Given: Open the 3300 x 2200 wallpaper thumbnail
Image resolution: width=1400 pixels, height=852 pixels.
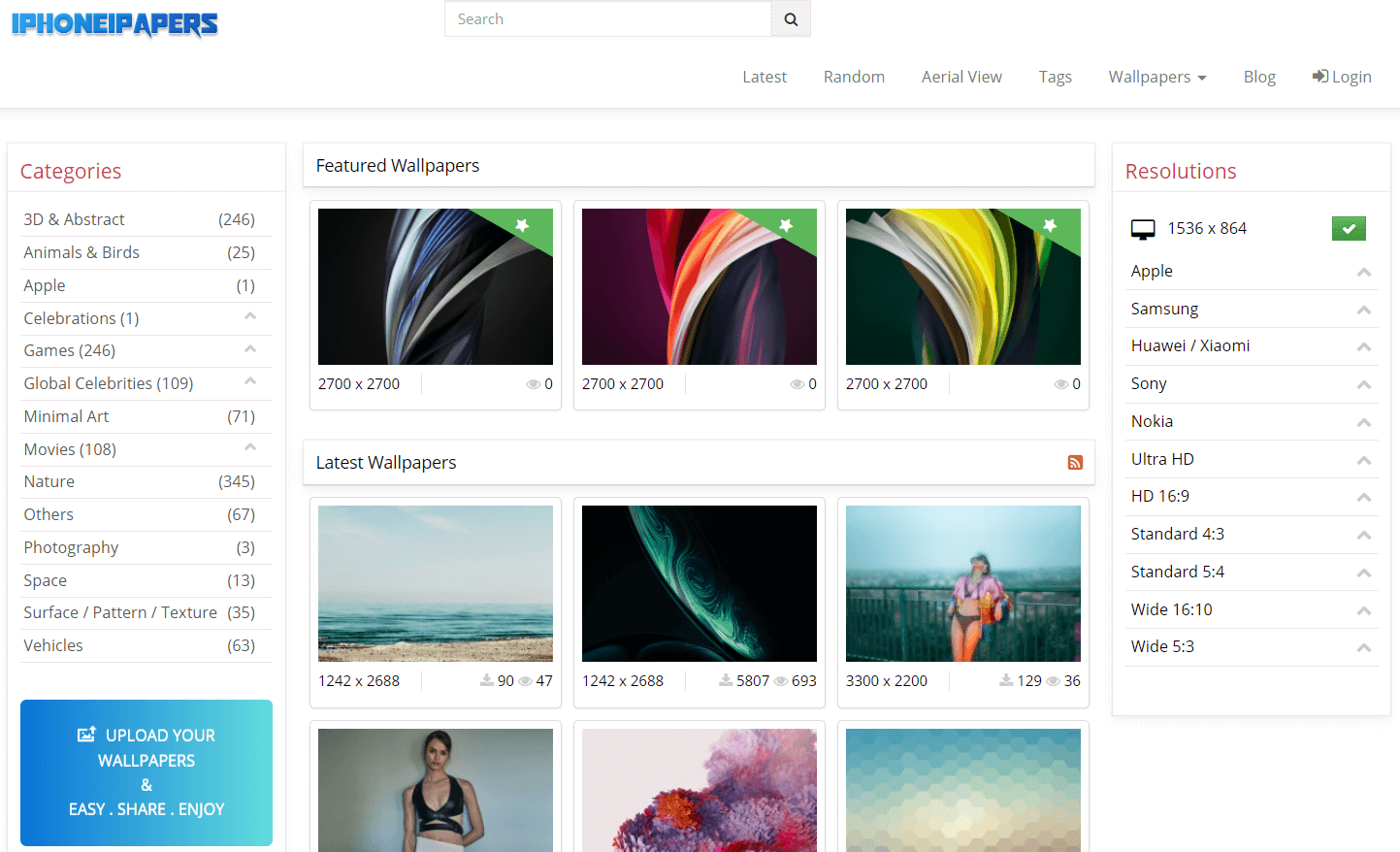Looking at the screenshot, I should click(963, 583).
